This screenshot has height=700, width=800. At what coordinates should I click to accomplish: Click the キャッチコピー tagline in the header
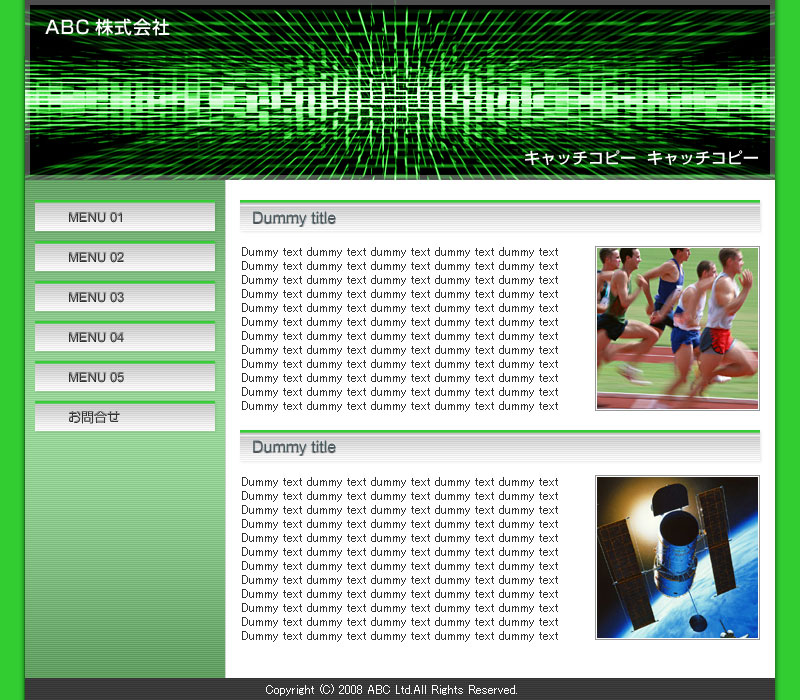(x=641, y=158)
